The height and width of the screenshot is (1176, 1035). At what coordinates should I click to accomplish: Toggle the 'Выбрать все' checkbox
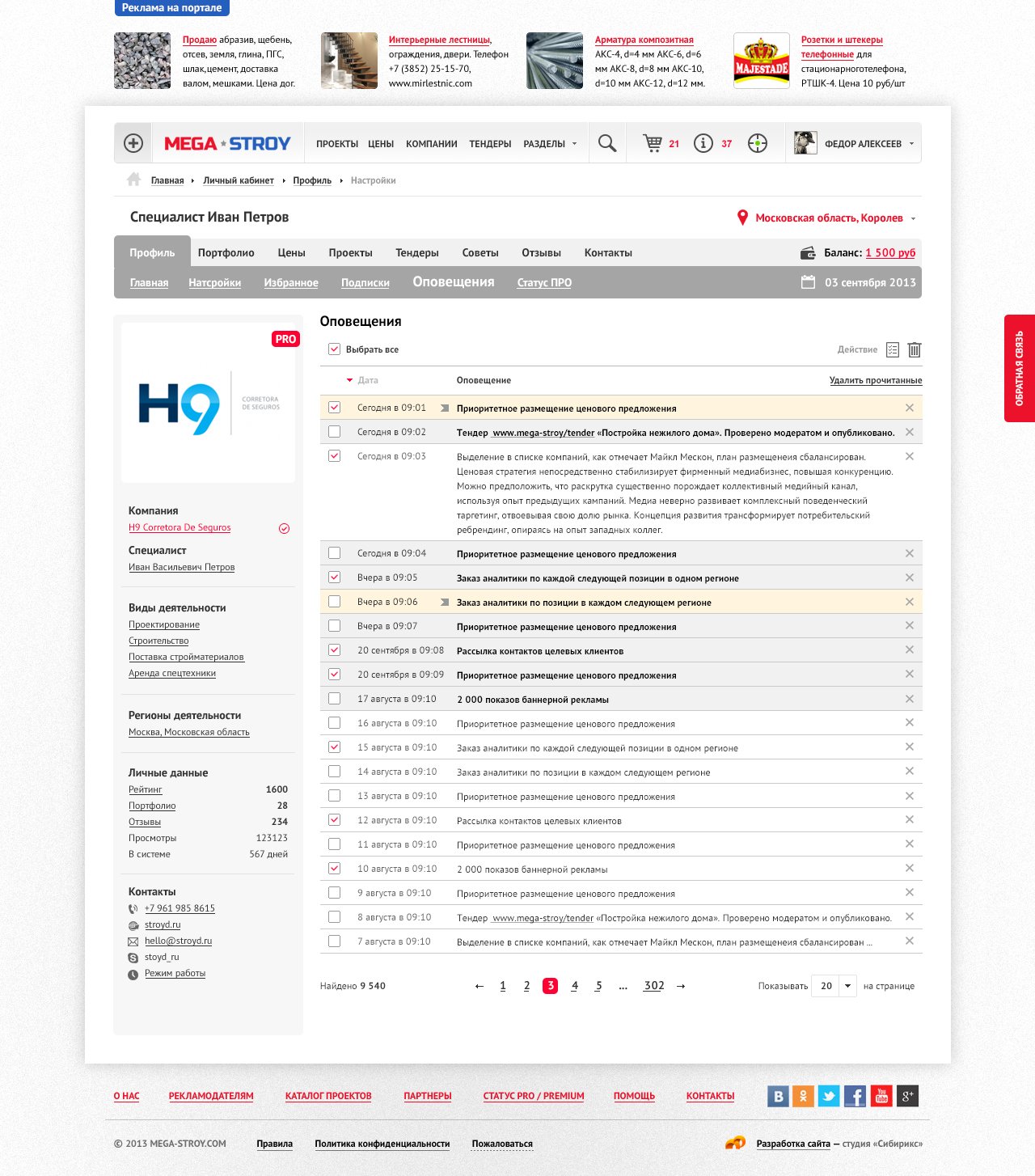pos(334,349)
